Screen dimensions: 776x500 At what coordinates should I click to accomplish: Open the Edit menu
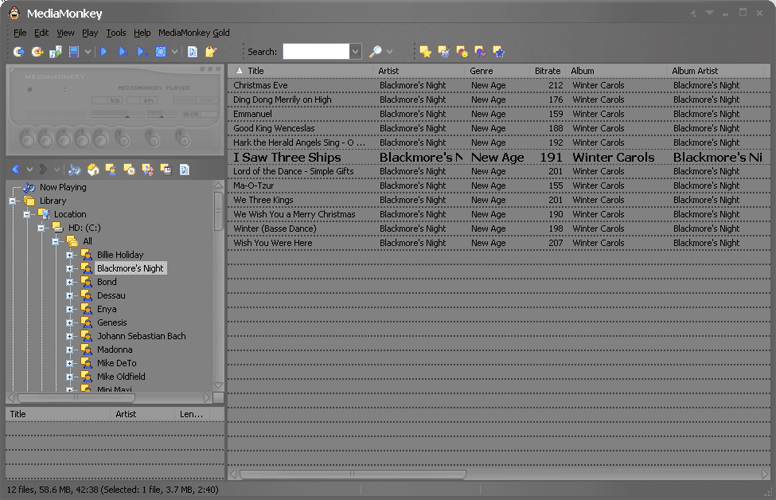coord(41,33)
